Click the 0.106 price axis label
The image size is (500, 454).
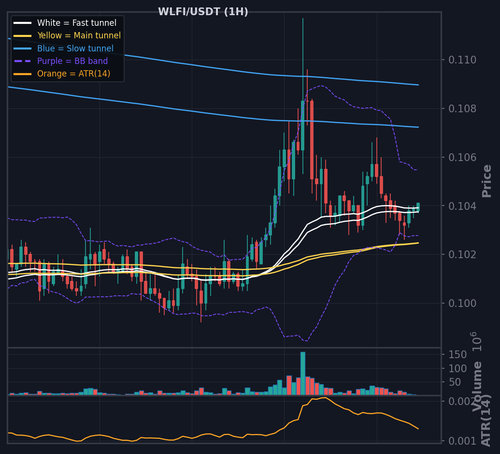pos(462,157)
